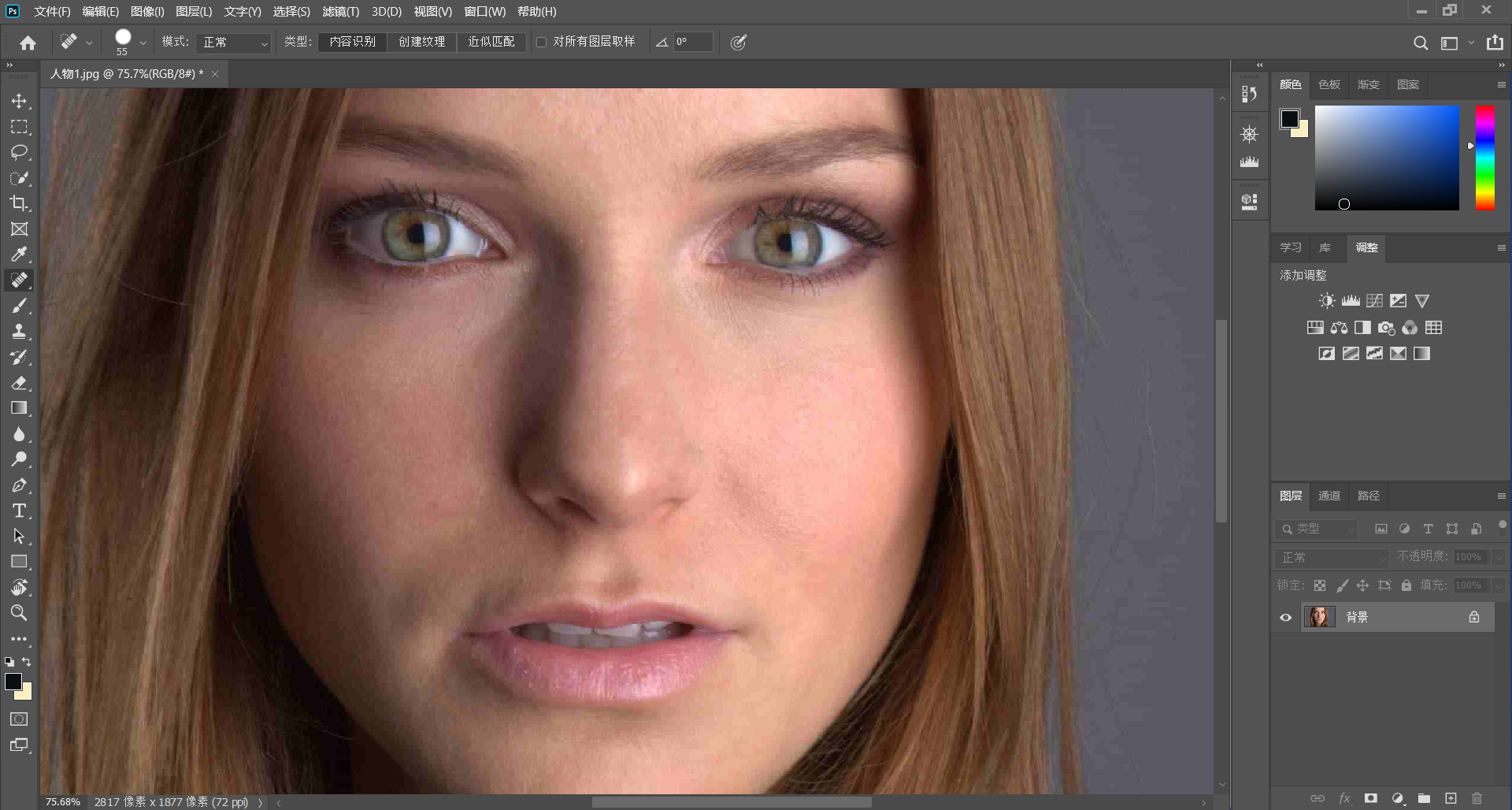The height and width of the screenshot is (810, 1512).
Task: Expand the tool preset picker arrow
Action: [x=89, y=43]
